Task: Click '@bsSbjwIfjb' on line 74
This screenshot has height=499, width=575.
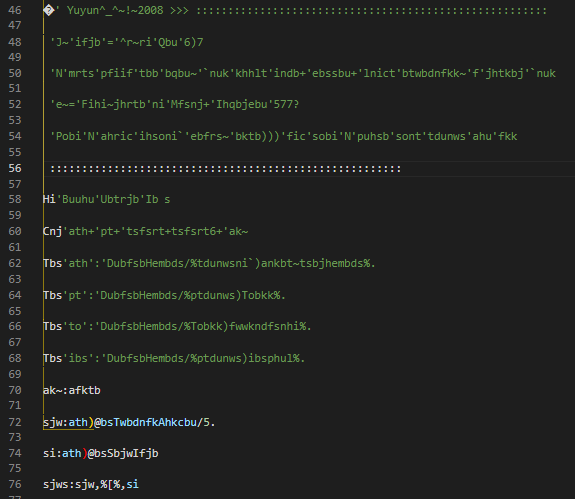Action: click(123, 454)
